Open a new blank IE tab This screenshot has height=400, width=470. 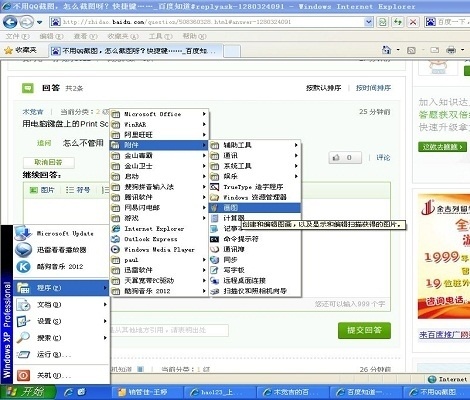point(232,51)
